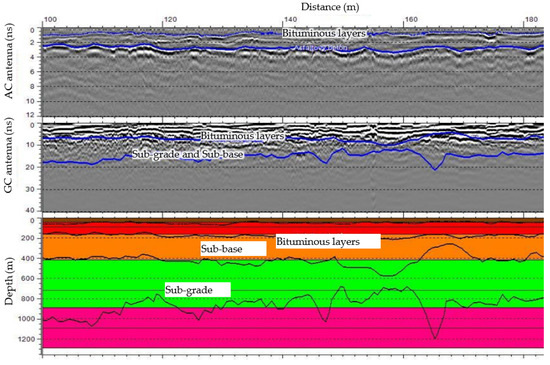The height and width of the screenshot is (365, 550).
Task: Click the Sub-grade label box
Action: [197, 290]
